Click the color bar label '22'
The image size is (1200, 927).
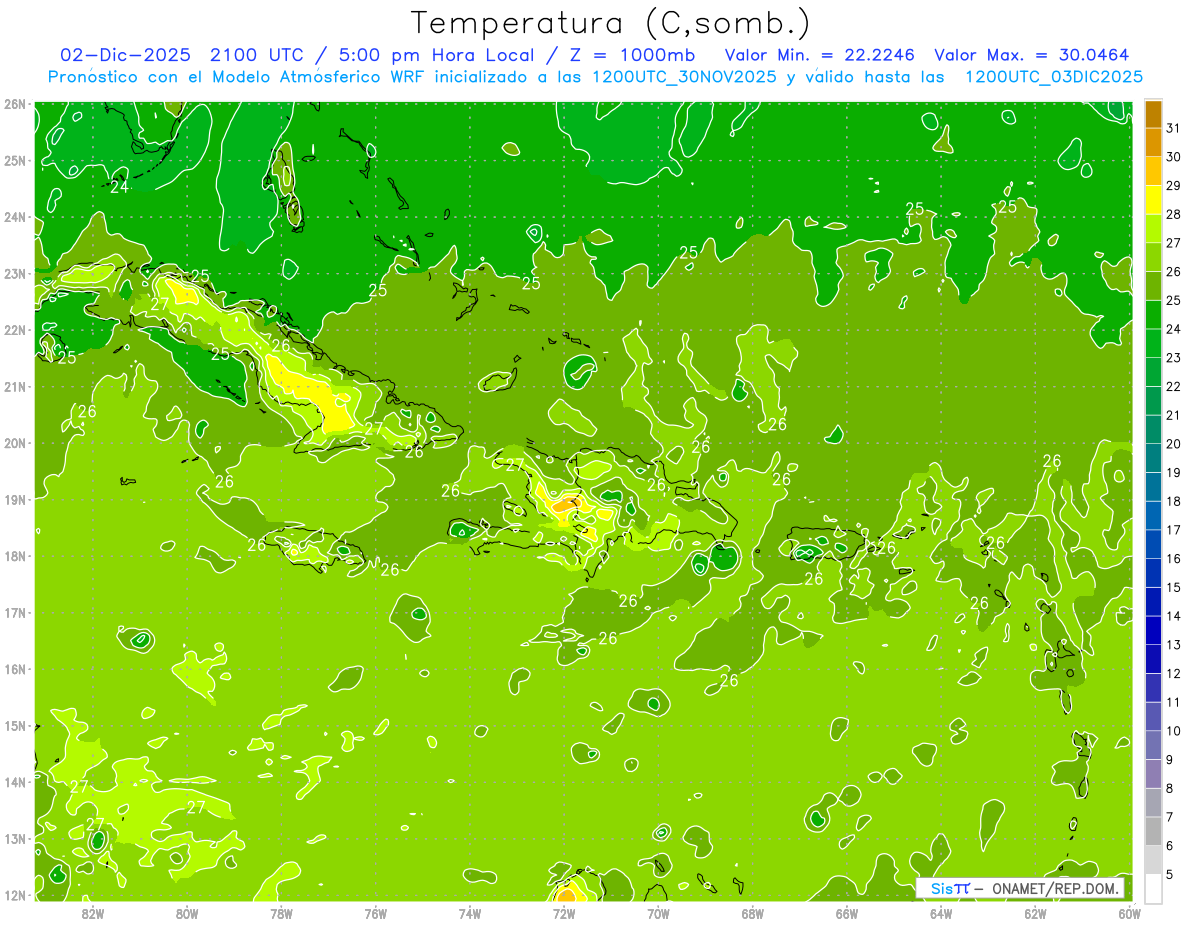point(1174,386)
